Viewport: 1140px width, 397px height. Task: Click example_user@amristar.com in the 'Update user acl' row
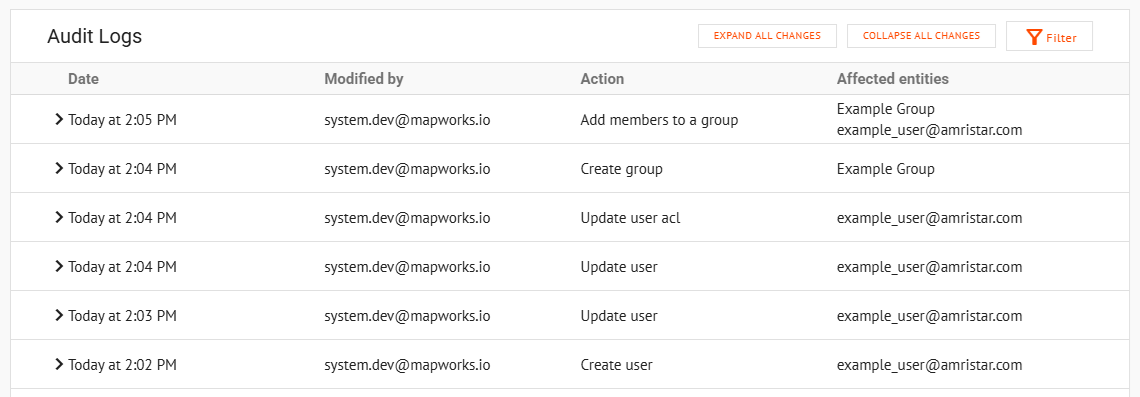coord(930,217)
